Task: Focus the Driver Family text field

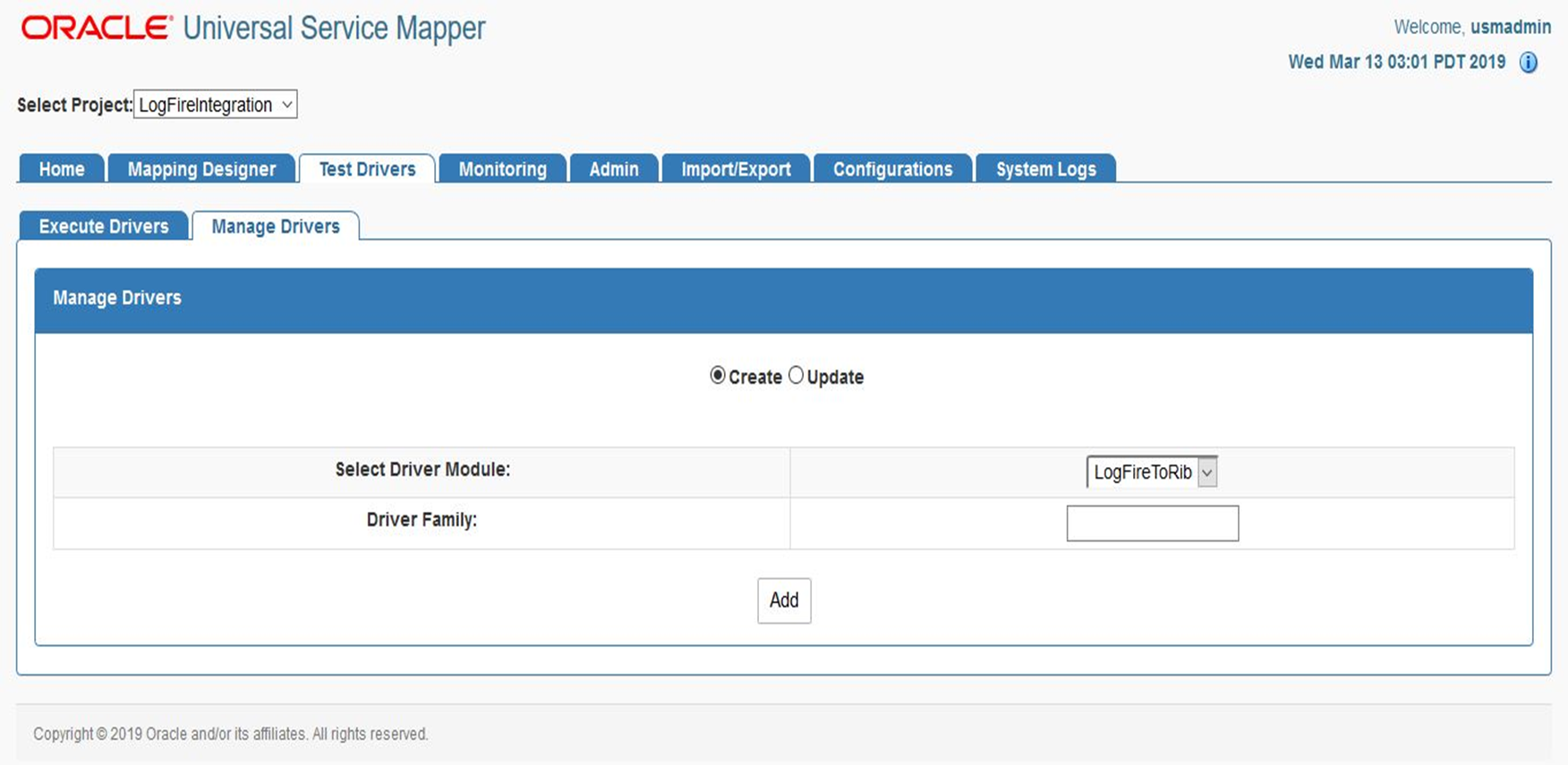Action: 1153,523
